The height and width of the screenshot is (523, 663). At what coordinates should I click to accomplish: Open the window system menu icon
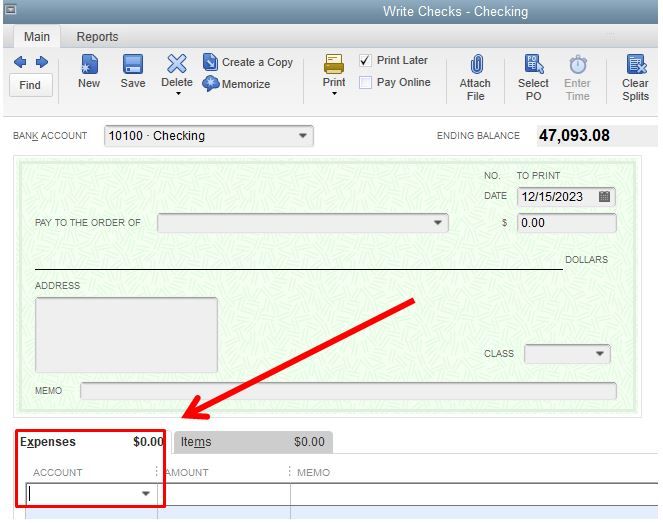pyautogui.click(x=11, y=9)
